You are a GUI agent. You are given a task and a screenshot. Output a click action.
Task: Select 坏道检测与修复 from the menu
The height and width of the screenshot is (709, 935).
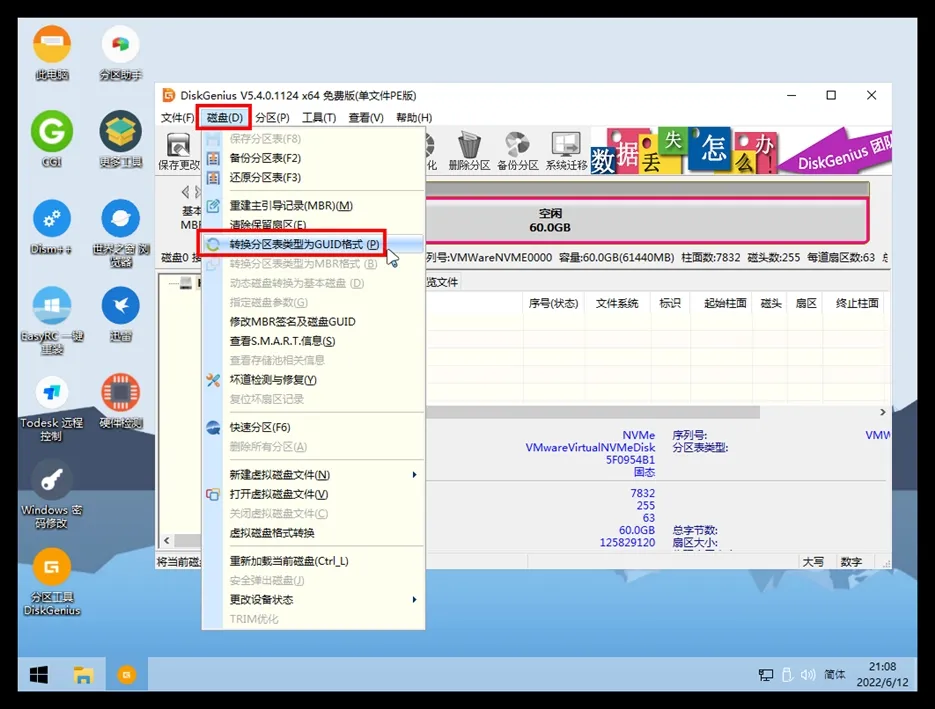coord(273,380)
